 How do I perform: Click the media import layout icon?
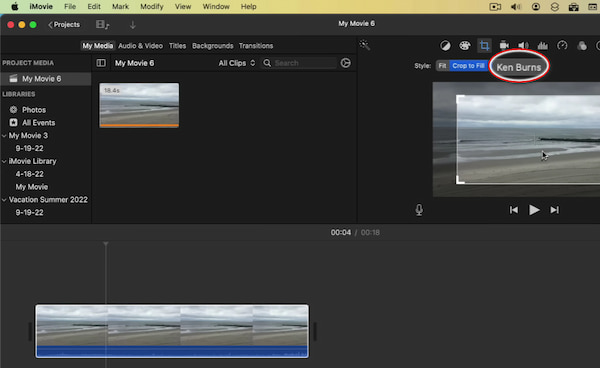tap(102, 25)
